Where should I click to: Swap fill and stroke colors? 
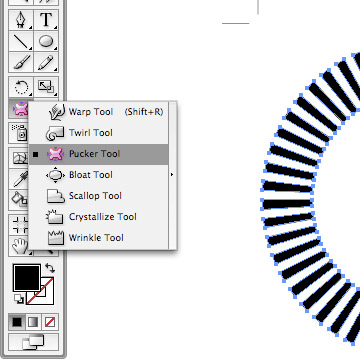[x=50, y=268]
